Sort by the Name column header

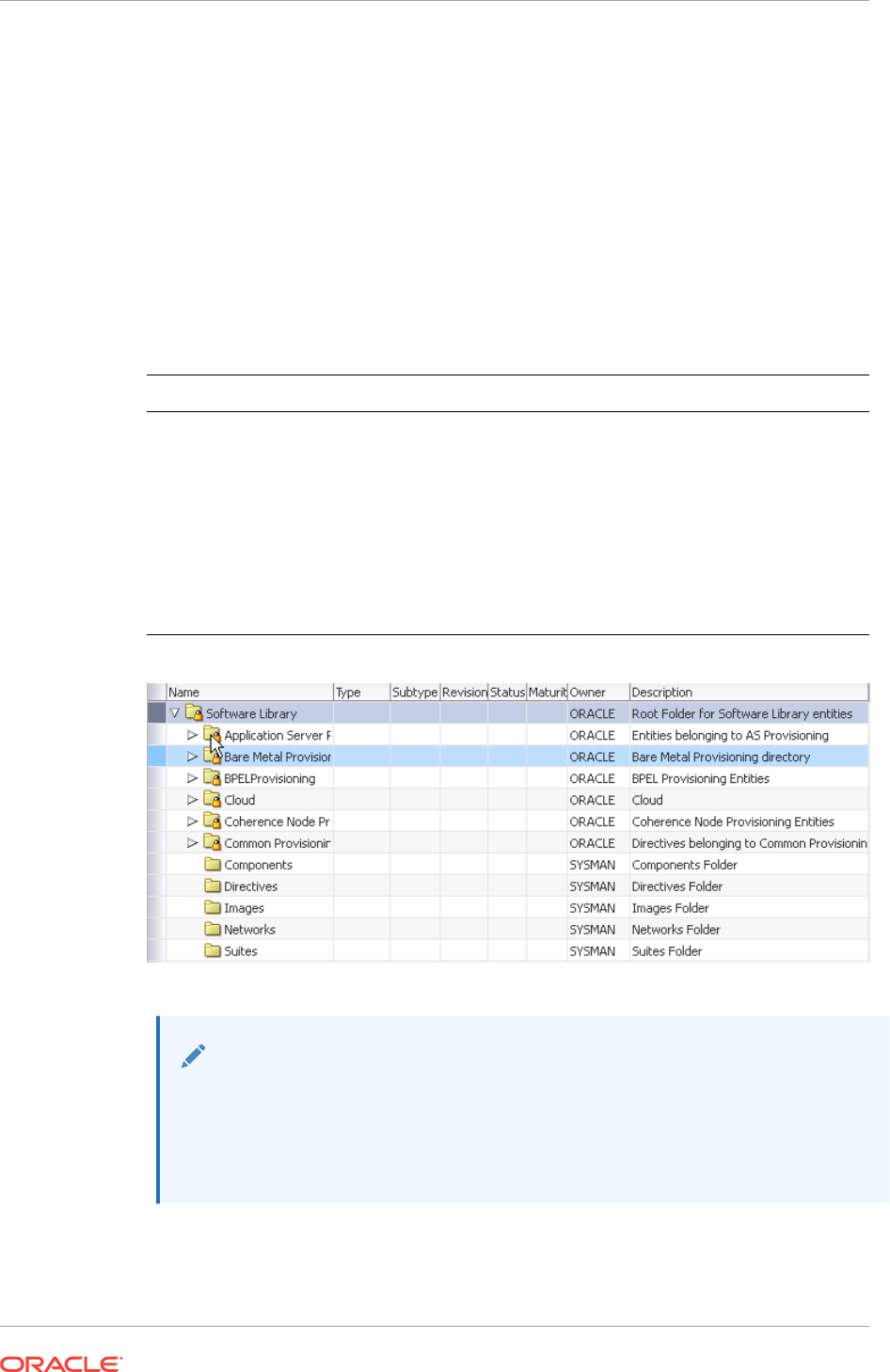coord(249,693)
